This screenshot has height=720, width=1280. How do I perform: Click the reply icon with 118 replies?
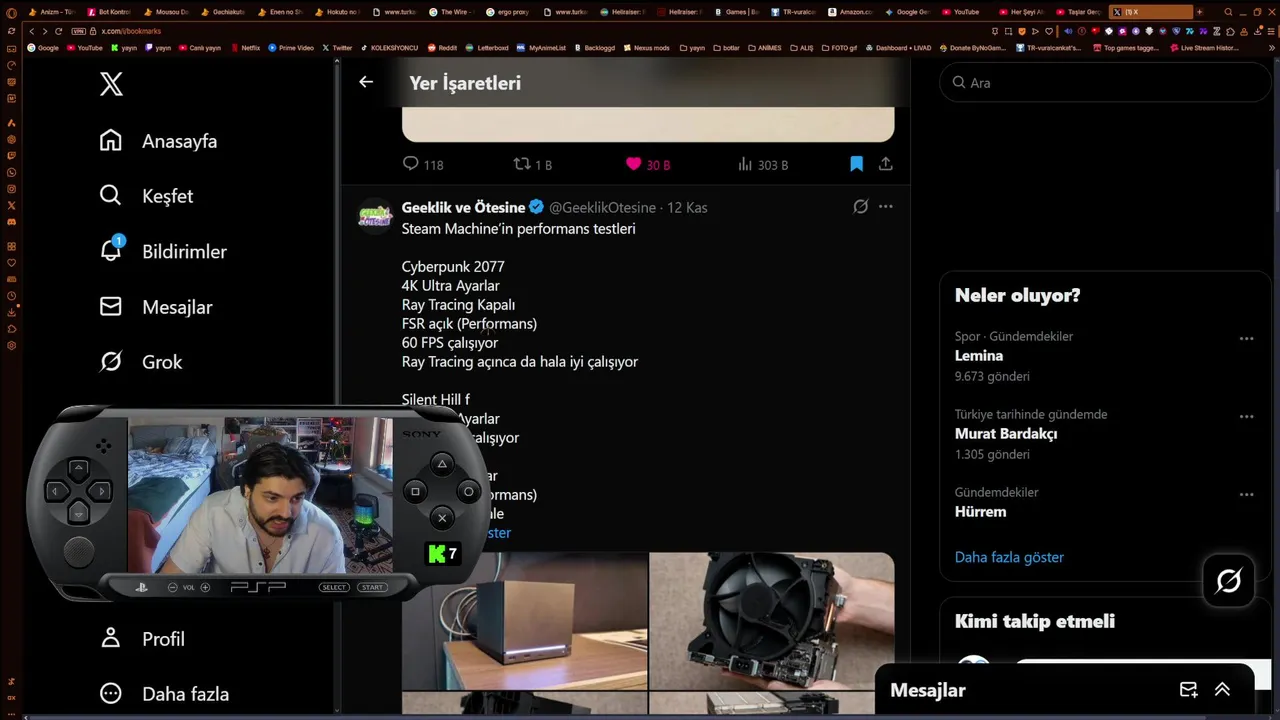[410, 164]
